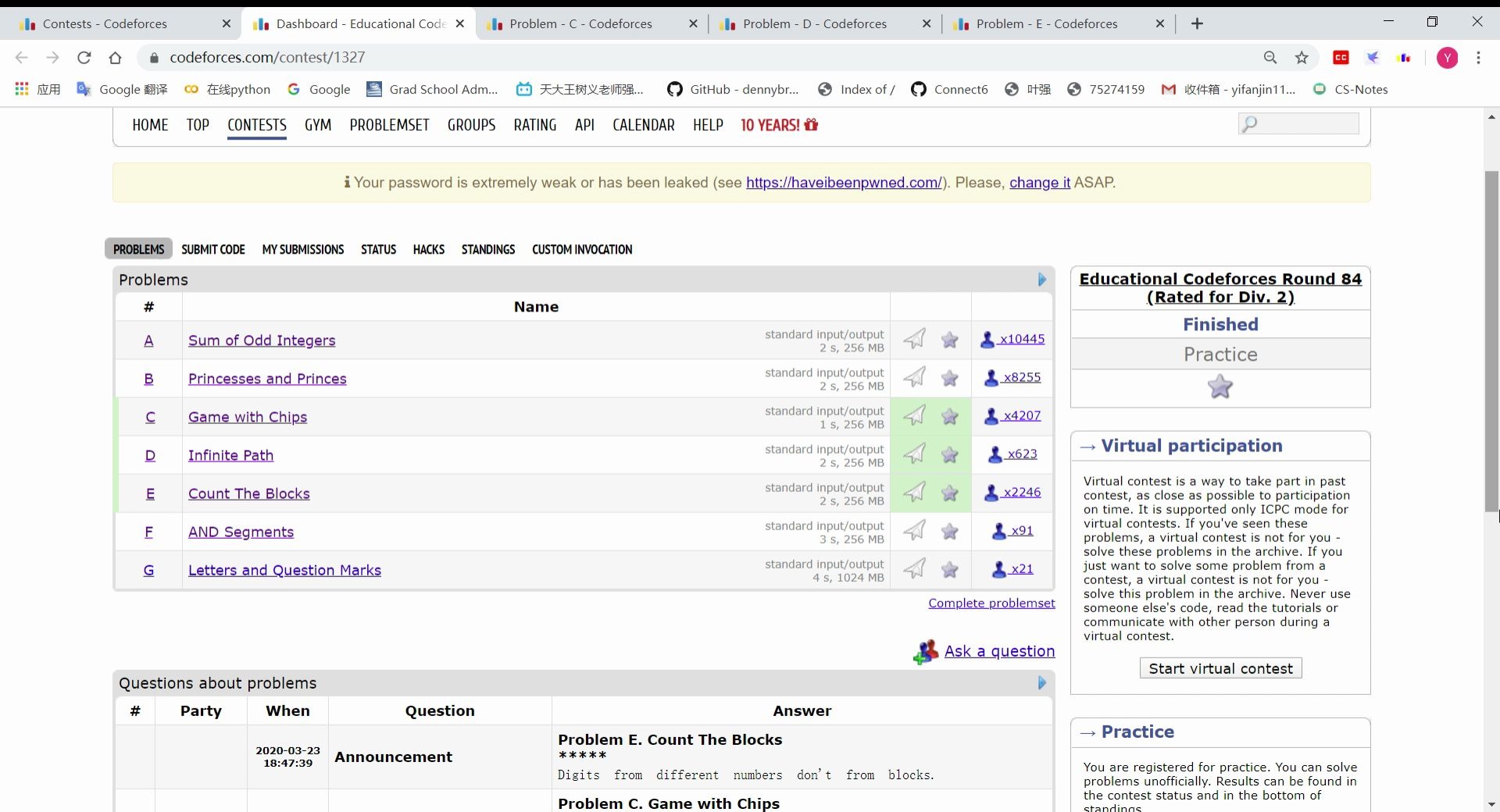Viewport: 1500px width, 812px height.
Task: Open the SUBMIT CODE tab
Action: [x=213, y=249]
